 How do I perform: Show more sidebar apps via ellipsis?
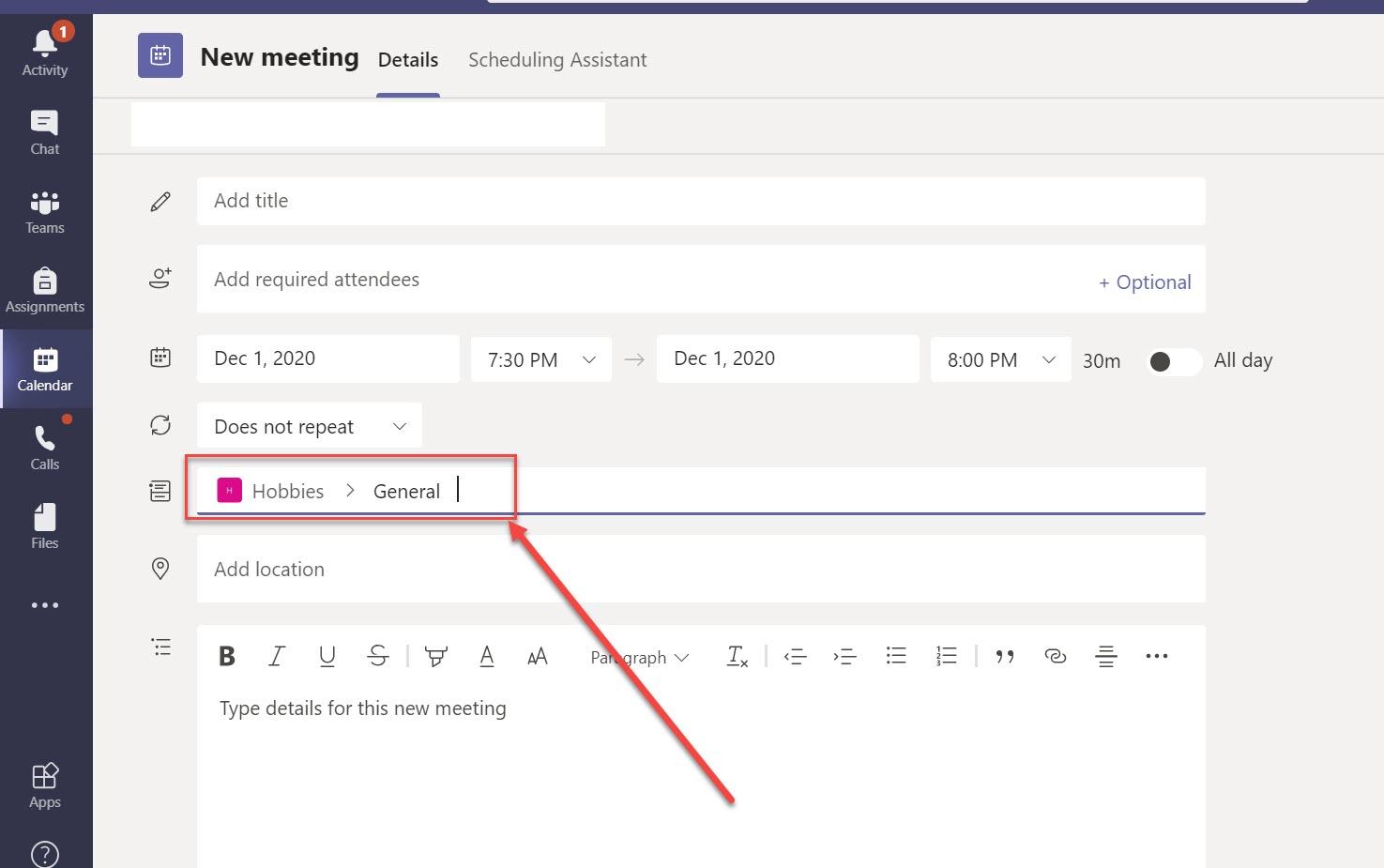45,605
